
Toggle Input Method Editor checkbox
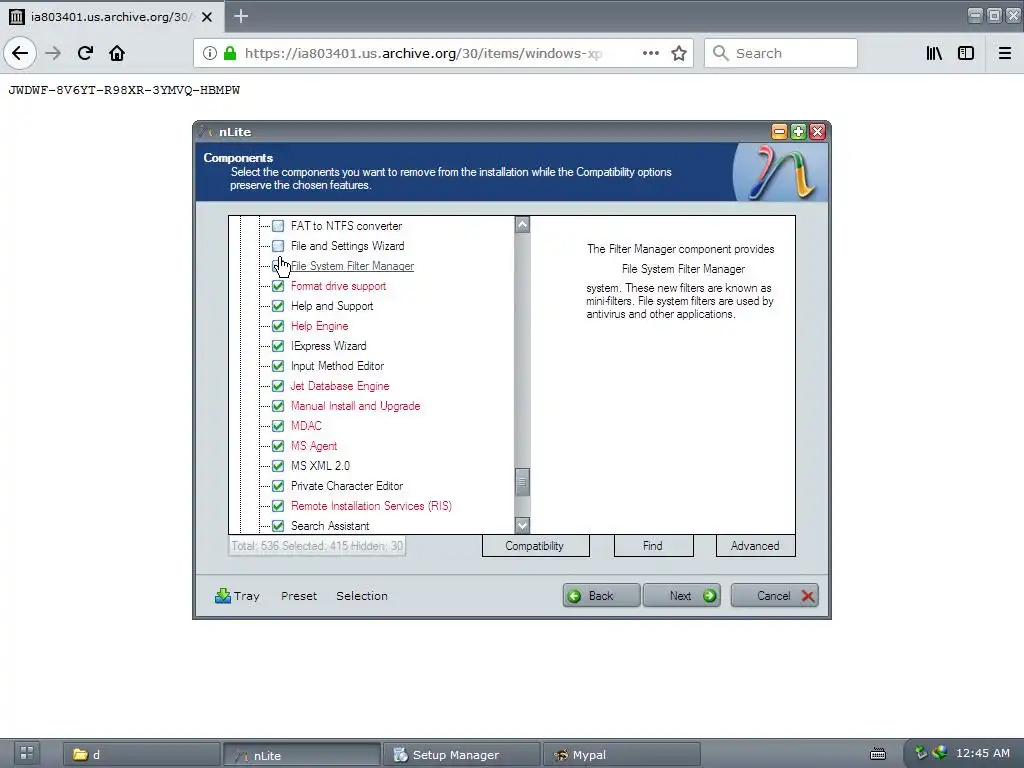278,366
